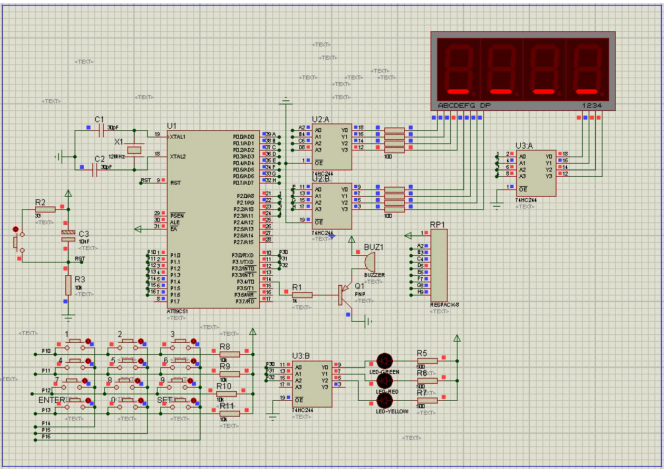Image resolution: width=664 pixels, height=469 pixels.
Task: Click the BUZ1 buzzer component
Action: click(370, 262)
